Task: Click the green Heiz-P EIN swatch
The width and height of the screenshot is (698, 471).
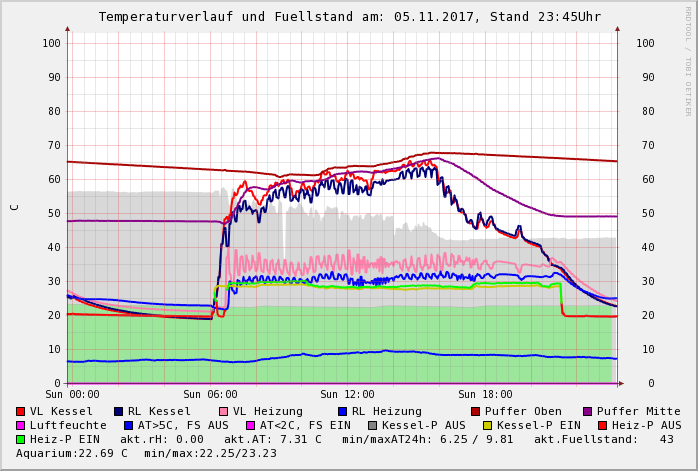Action: 21,439
